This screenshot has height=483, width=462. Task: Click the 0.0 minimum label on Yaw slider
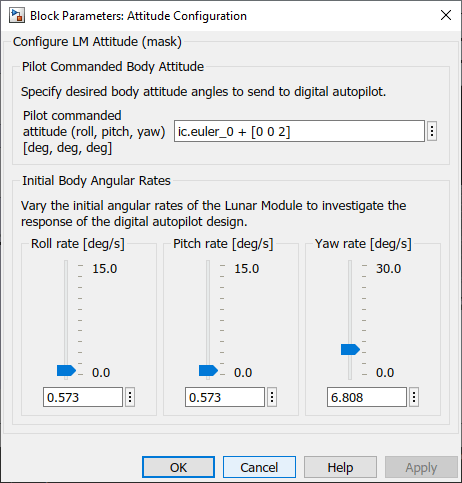coord(385,373)
